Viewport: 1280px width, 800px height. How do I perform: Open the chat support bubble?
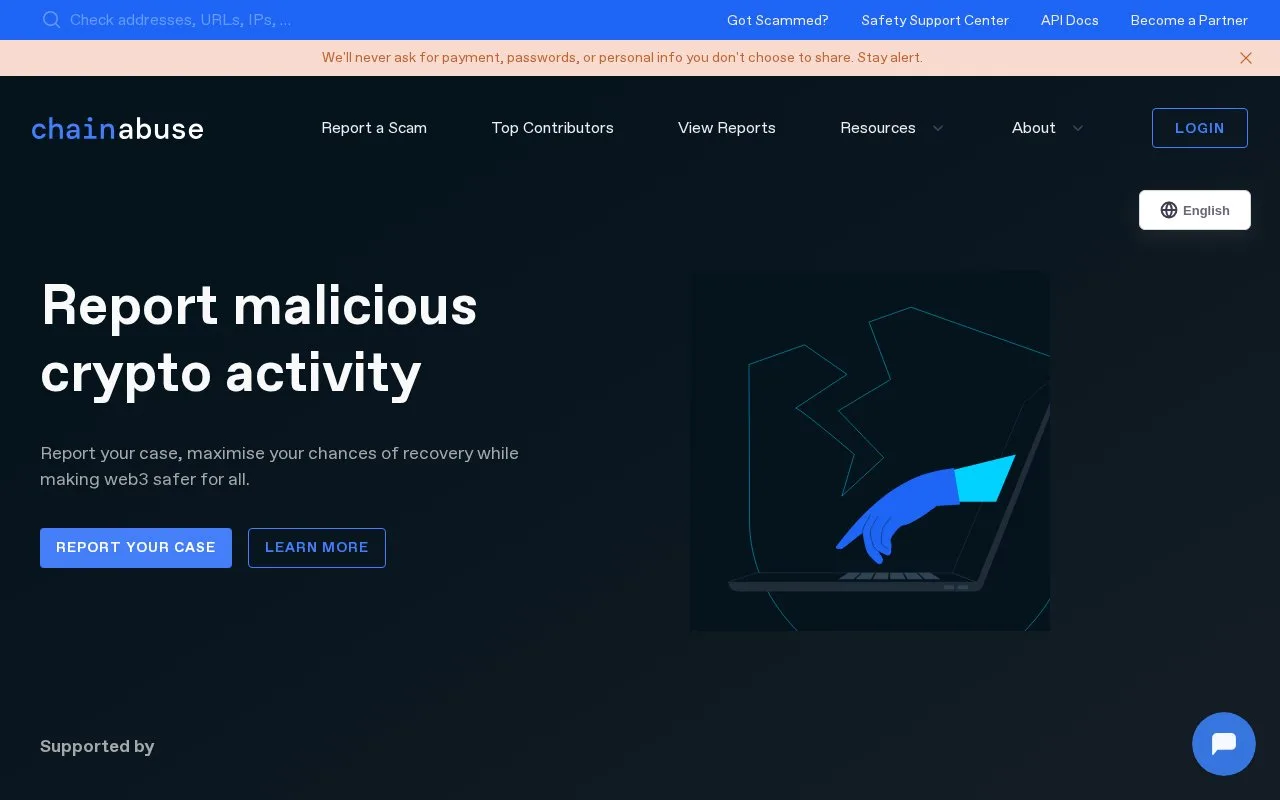click(1224, 744)
